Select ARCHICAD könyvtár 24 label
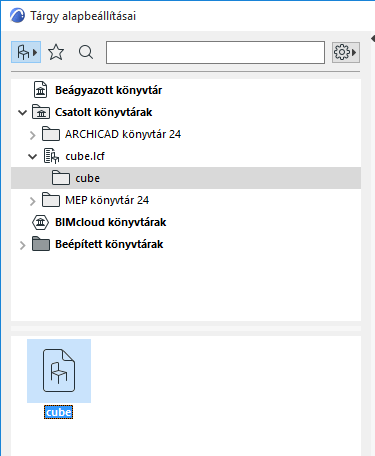This screenshot has width=375, height=456. 123,134
